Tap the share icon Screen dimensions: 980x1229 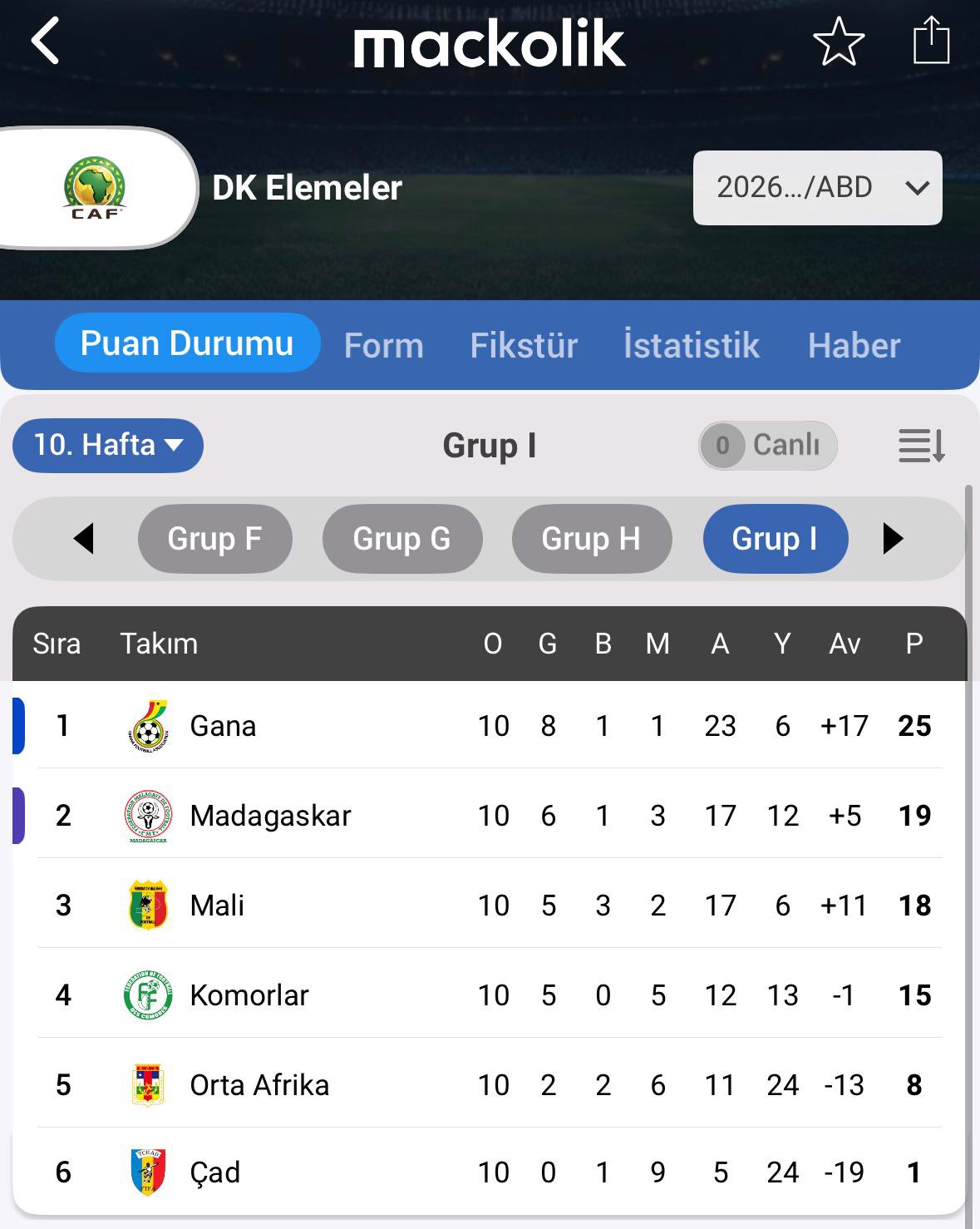(931, 40)
